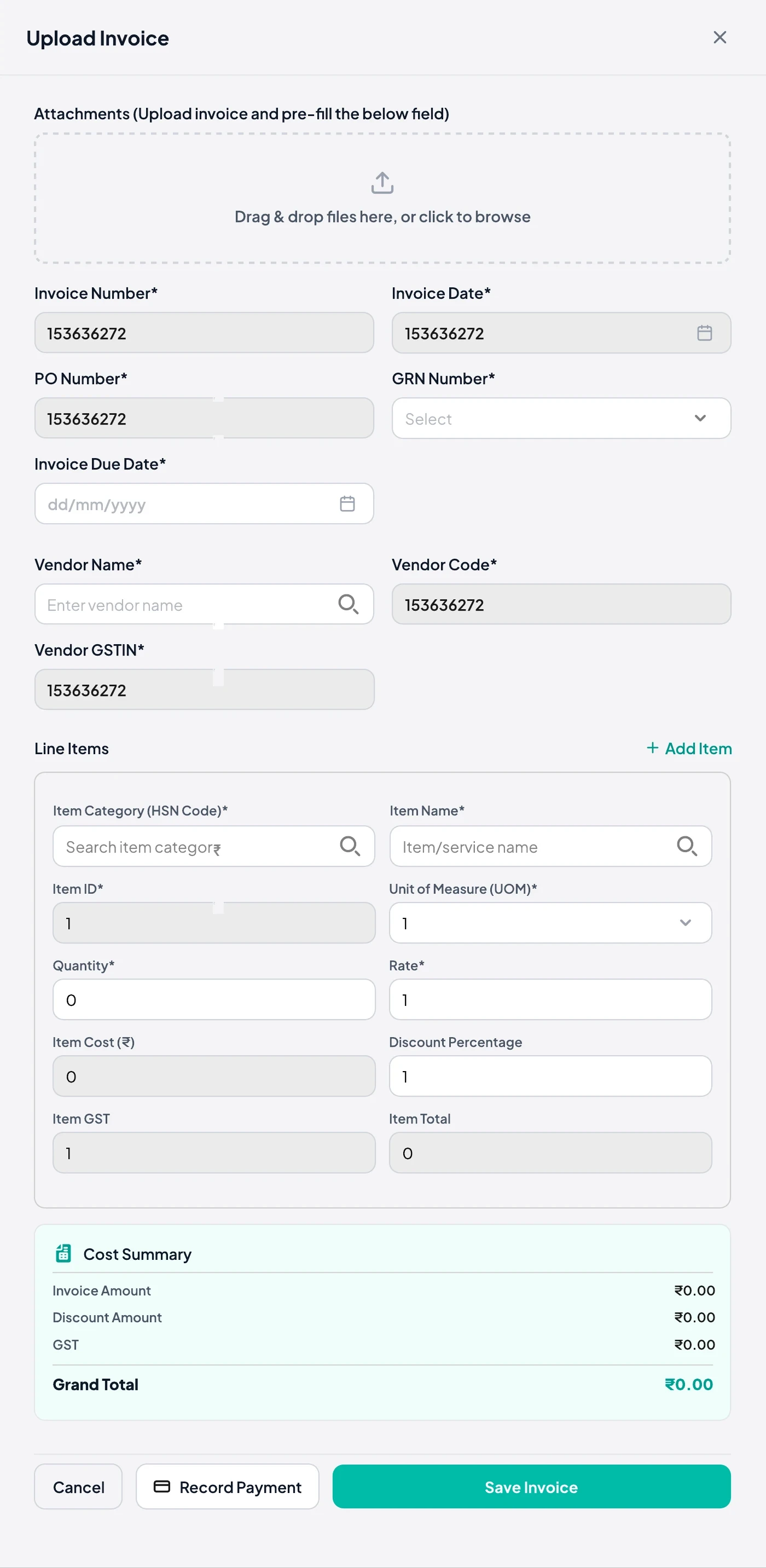766x1568 pixels.
Task: Click the upload arrow icon in drop zone
Action: 382,183
